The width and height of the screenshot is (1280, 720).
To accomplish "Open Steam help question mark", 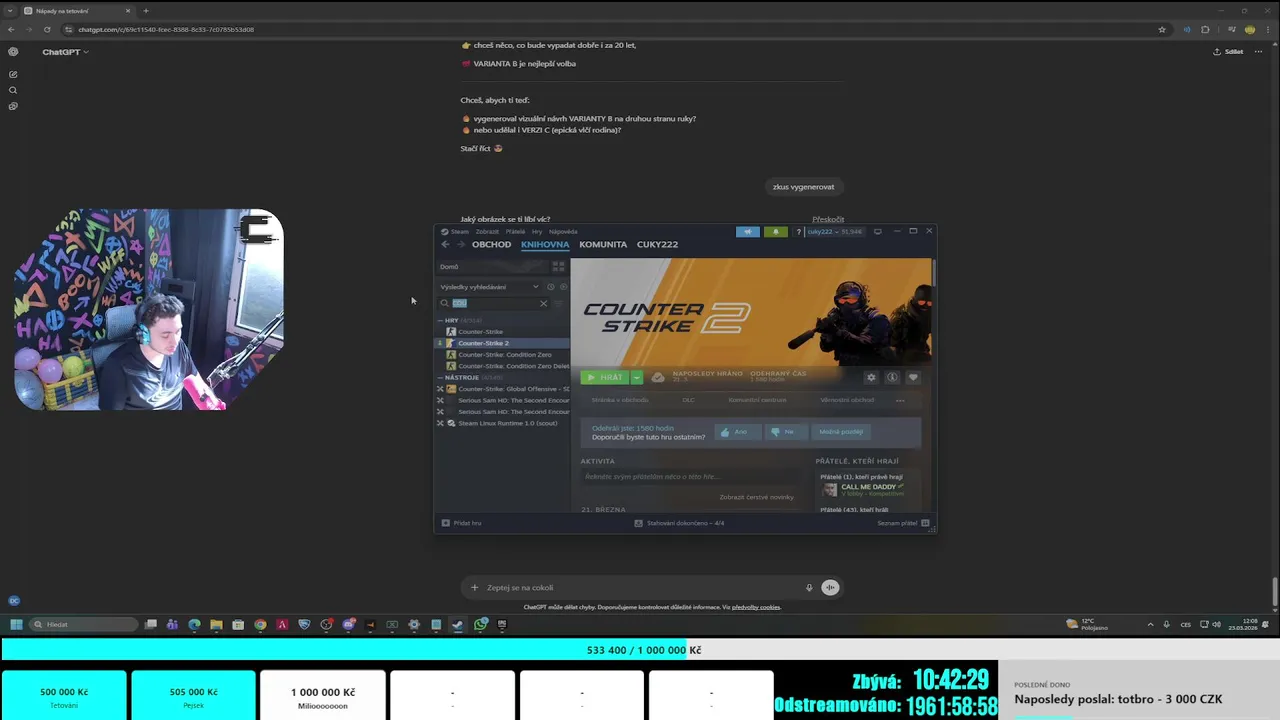I will 798,231.
